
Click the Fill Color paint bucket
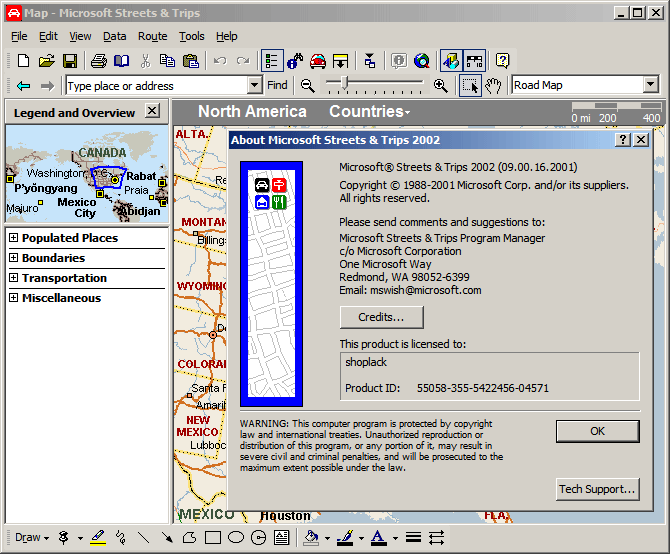pyautogui.click(x=311, y=537)
